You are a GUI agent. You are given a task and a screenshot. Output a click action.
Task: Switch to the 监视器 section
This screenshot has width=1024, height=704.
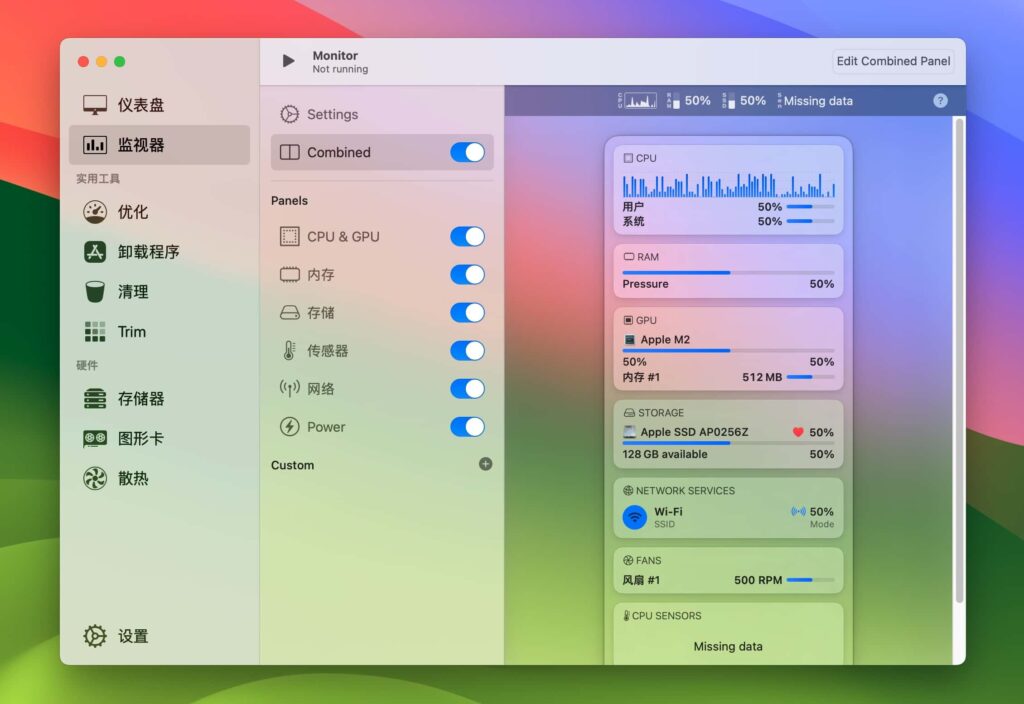(x=140, y=145)
